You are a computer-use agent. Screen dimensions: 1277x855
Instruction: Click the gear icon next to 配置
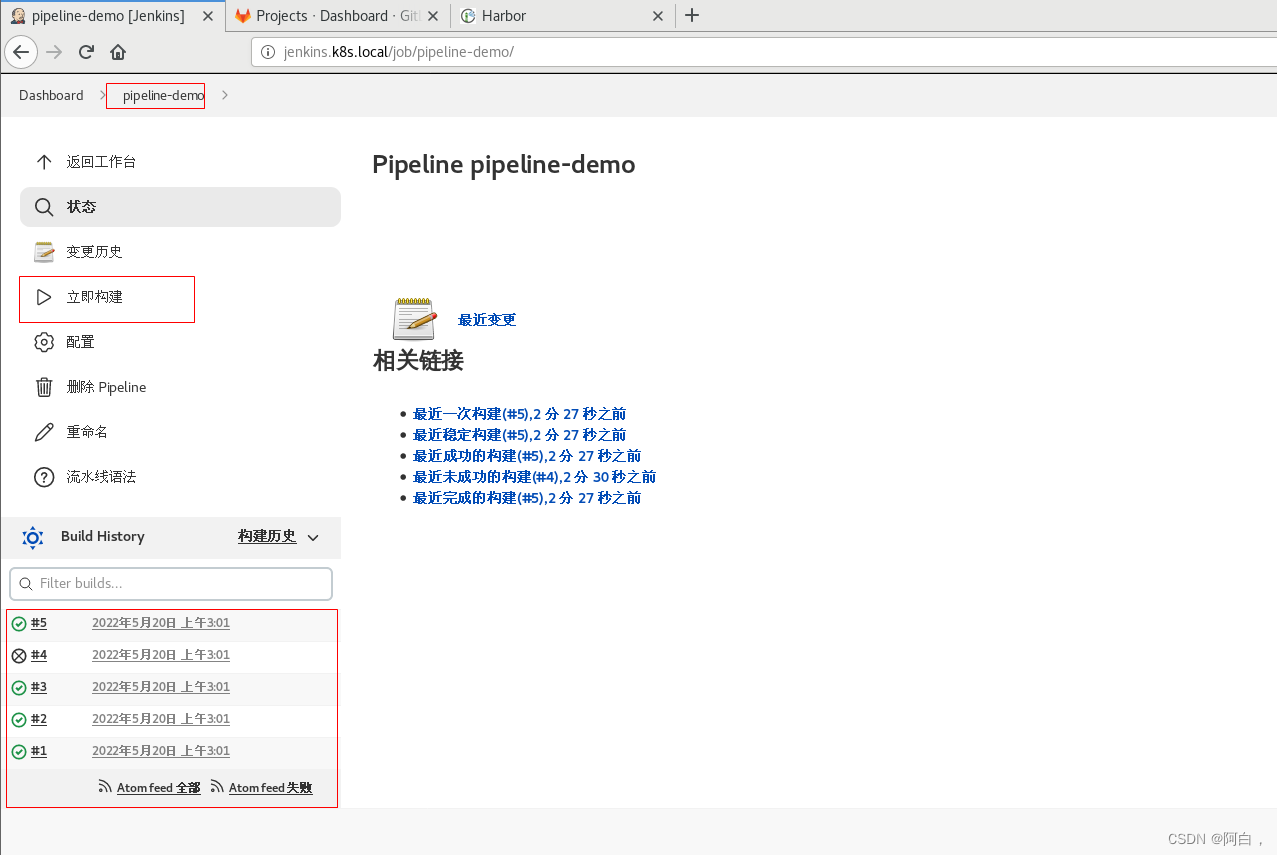(x=44, y=342)
